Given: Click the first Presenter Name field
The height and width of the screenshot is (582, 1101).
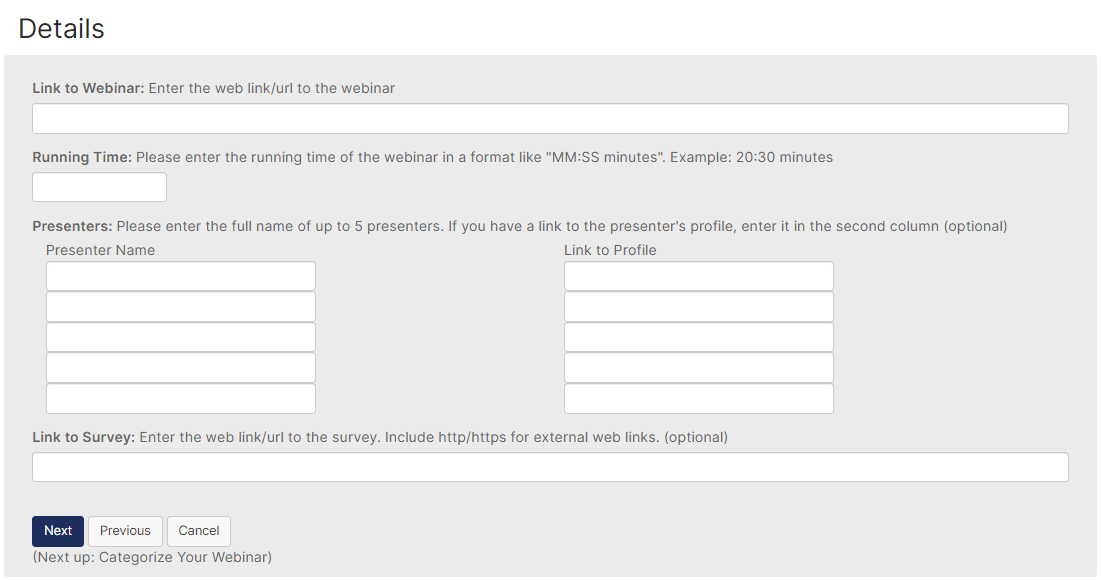Looking at the screenshot, I should (181, 277).
